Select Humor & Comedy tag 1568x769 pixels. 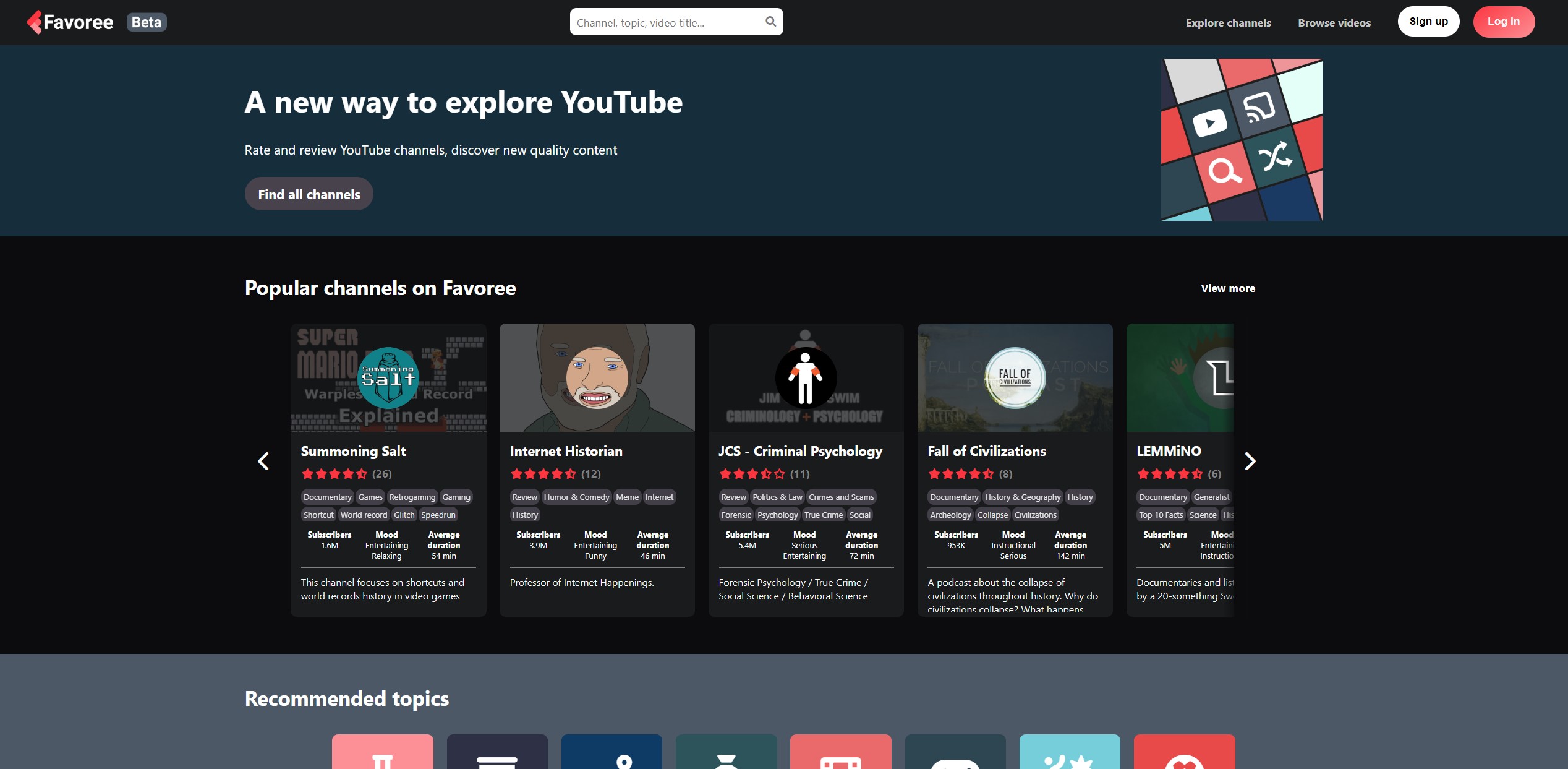(x=576, y=497)
